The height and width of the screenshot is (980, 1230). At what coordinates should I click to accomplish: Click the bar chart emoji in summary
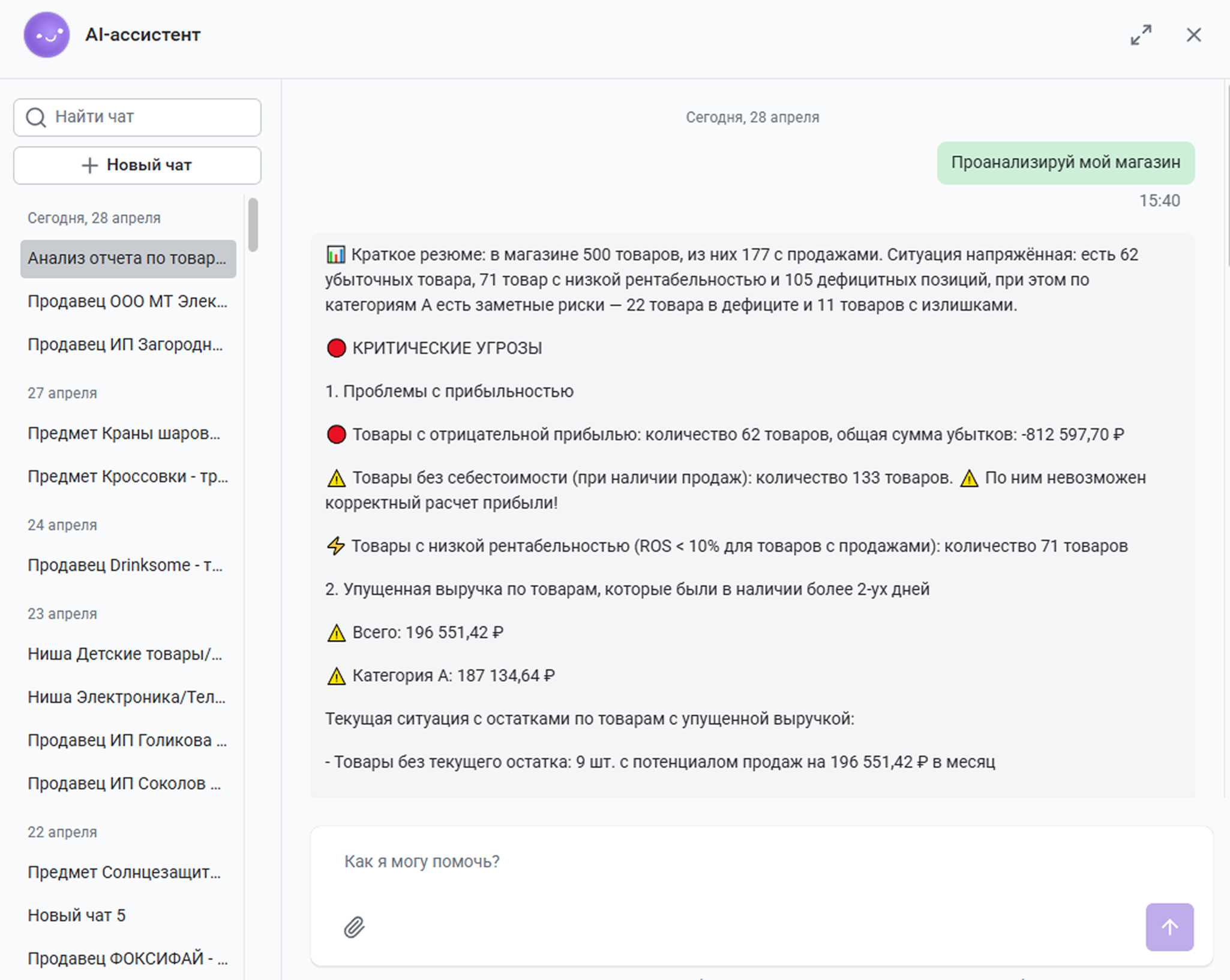click(x=335, y=255)
